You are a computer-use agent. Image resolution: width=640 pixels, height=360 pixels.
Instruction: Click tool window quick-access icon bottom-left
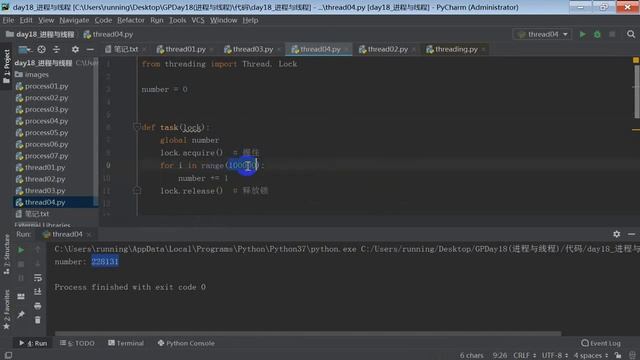tap(8, 356)
